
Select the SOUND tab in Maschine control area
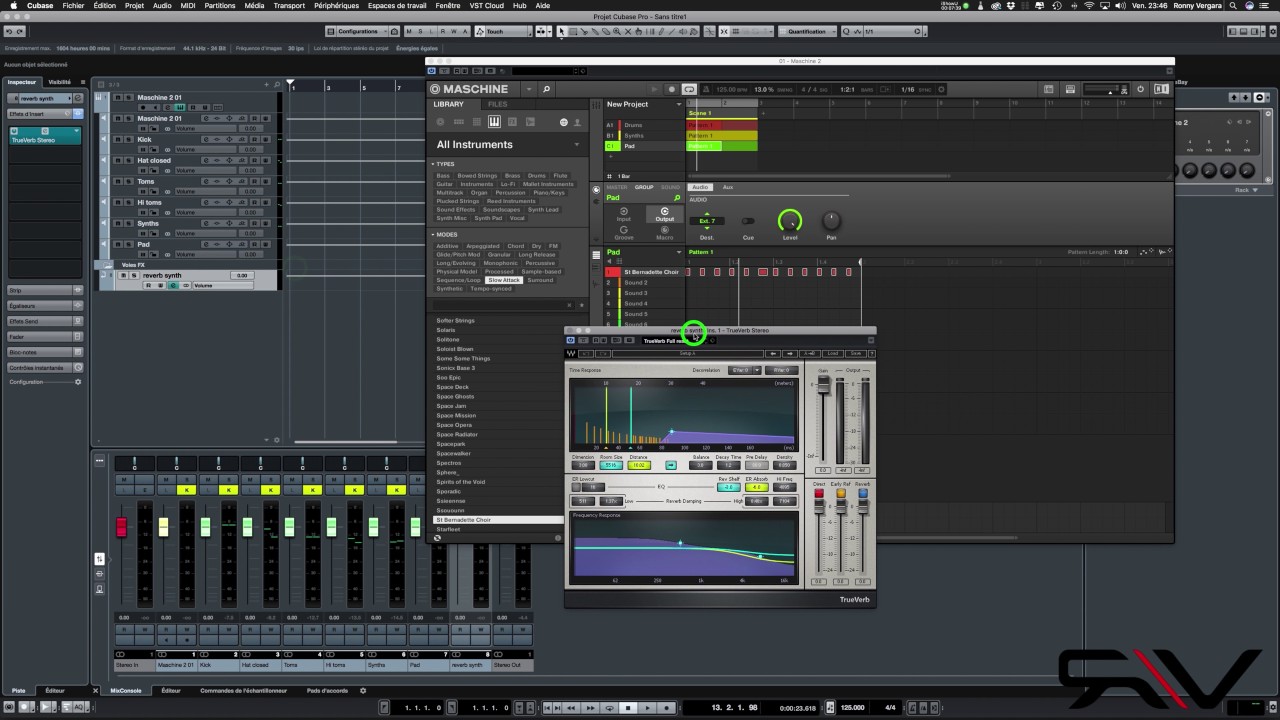click(x=670, y=187)
